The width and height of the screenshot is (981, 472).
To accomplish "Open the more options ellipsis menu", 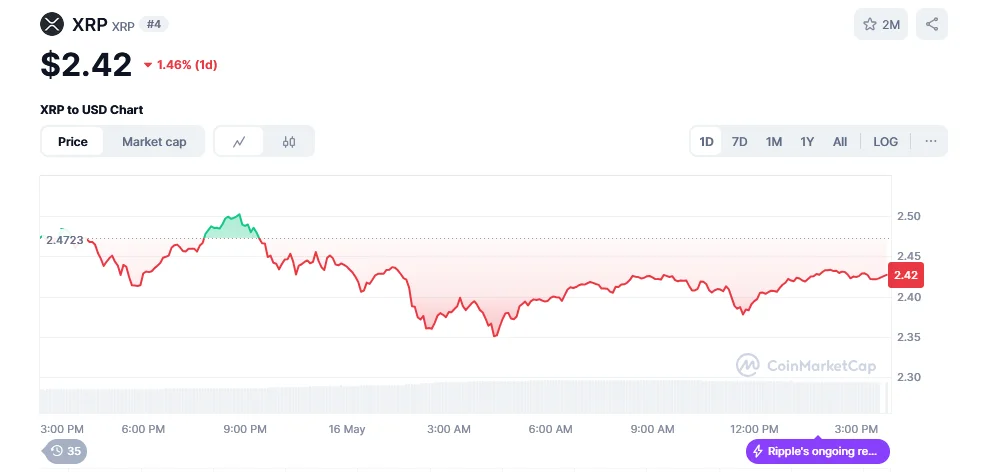I will 931,142.
